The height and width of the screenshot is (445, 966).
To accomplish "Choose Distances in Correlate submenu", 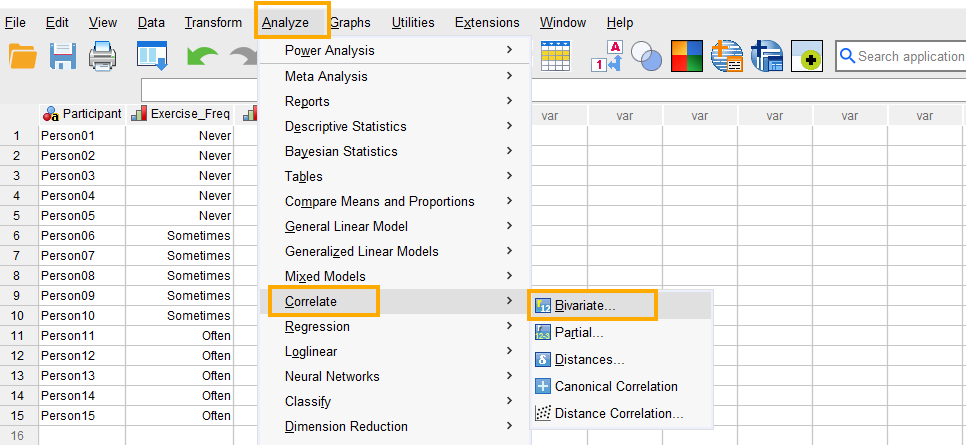I will (x=589, y=359).
